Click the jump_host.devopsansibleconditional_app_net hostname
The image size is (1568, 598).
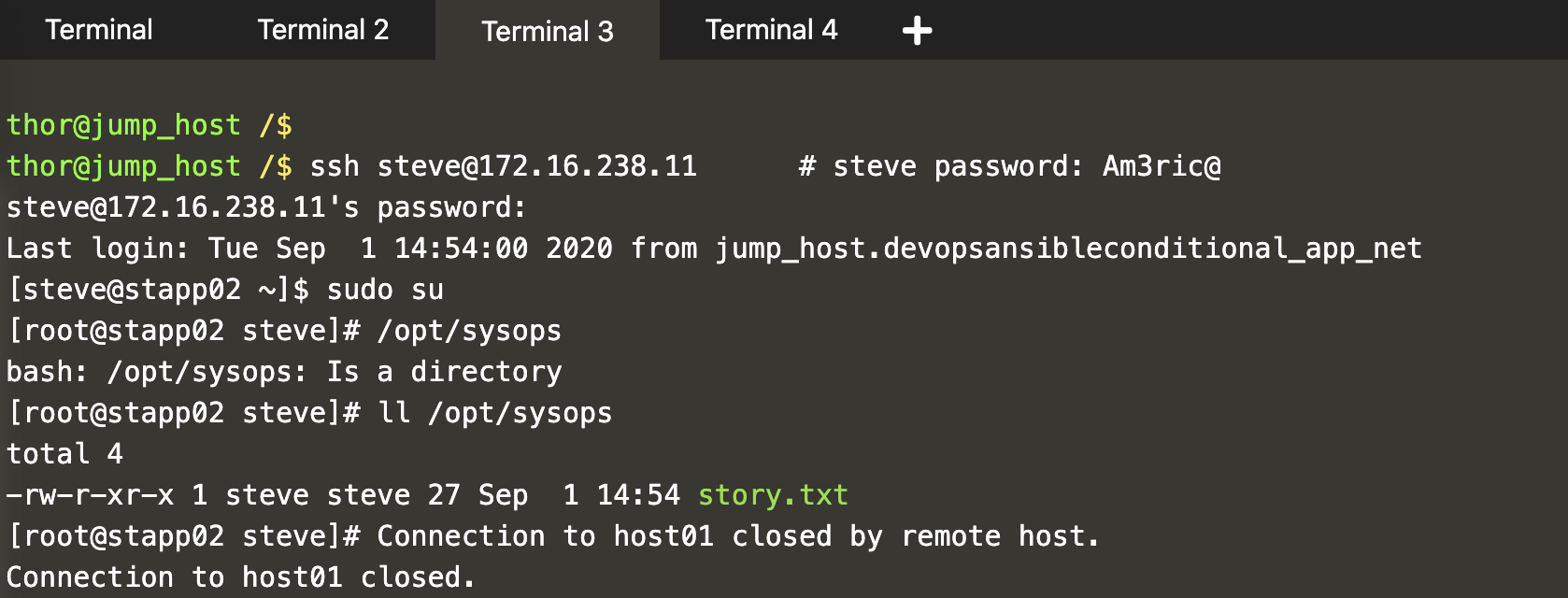click(x=1068, y=249)
